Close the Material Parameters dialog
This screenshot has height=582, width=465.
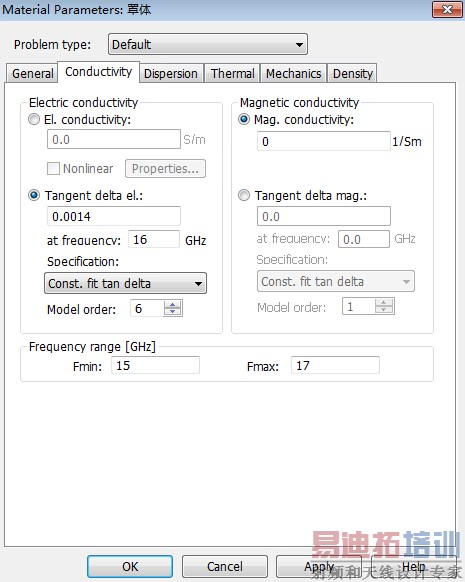tap(447, 9)
